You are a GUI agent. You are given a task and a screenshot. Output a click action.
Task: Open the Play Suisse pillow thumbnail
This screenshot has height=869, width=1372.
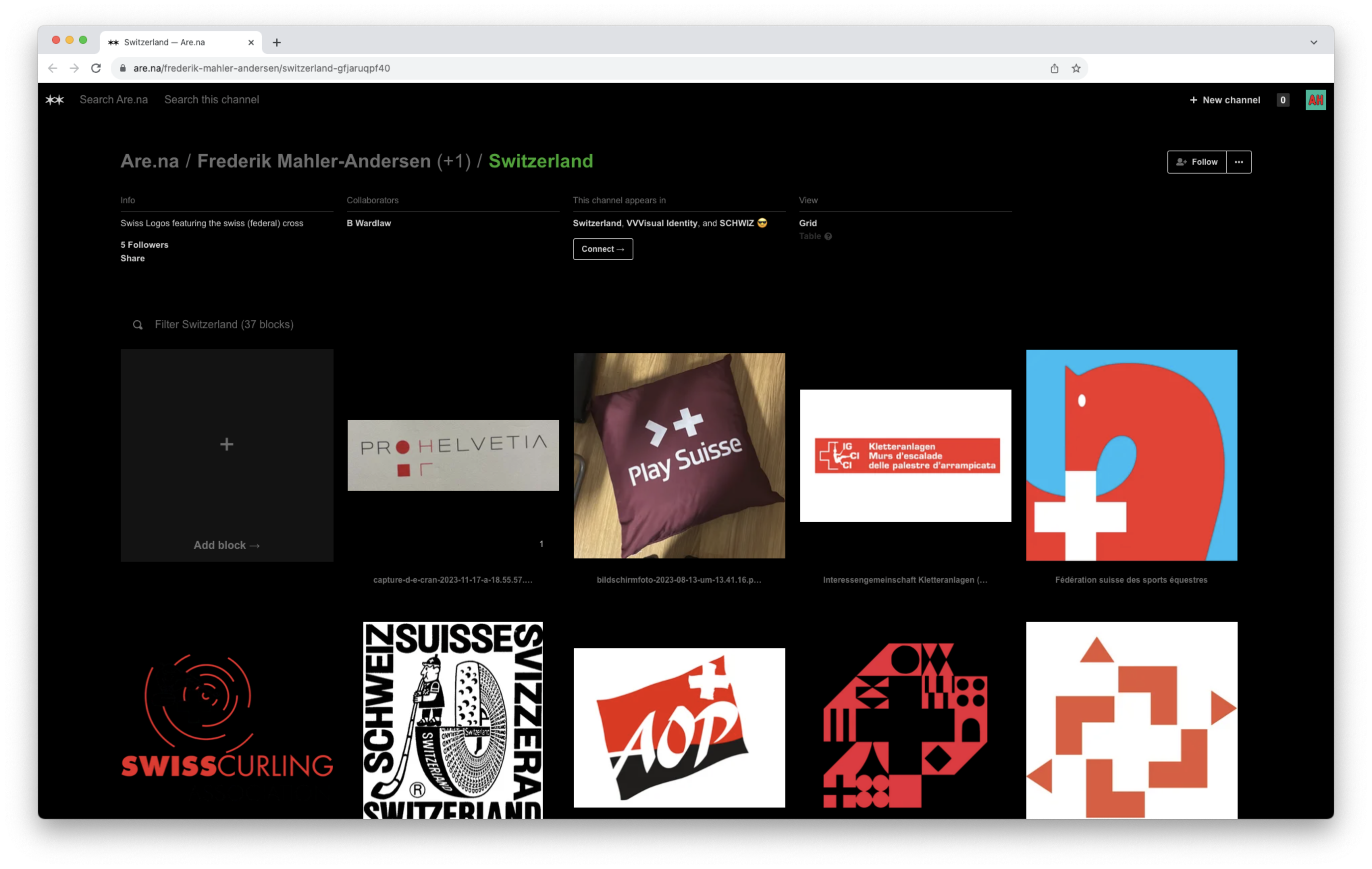tap(679, 455)
